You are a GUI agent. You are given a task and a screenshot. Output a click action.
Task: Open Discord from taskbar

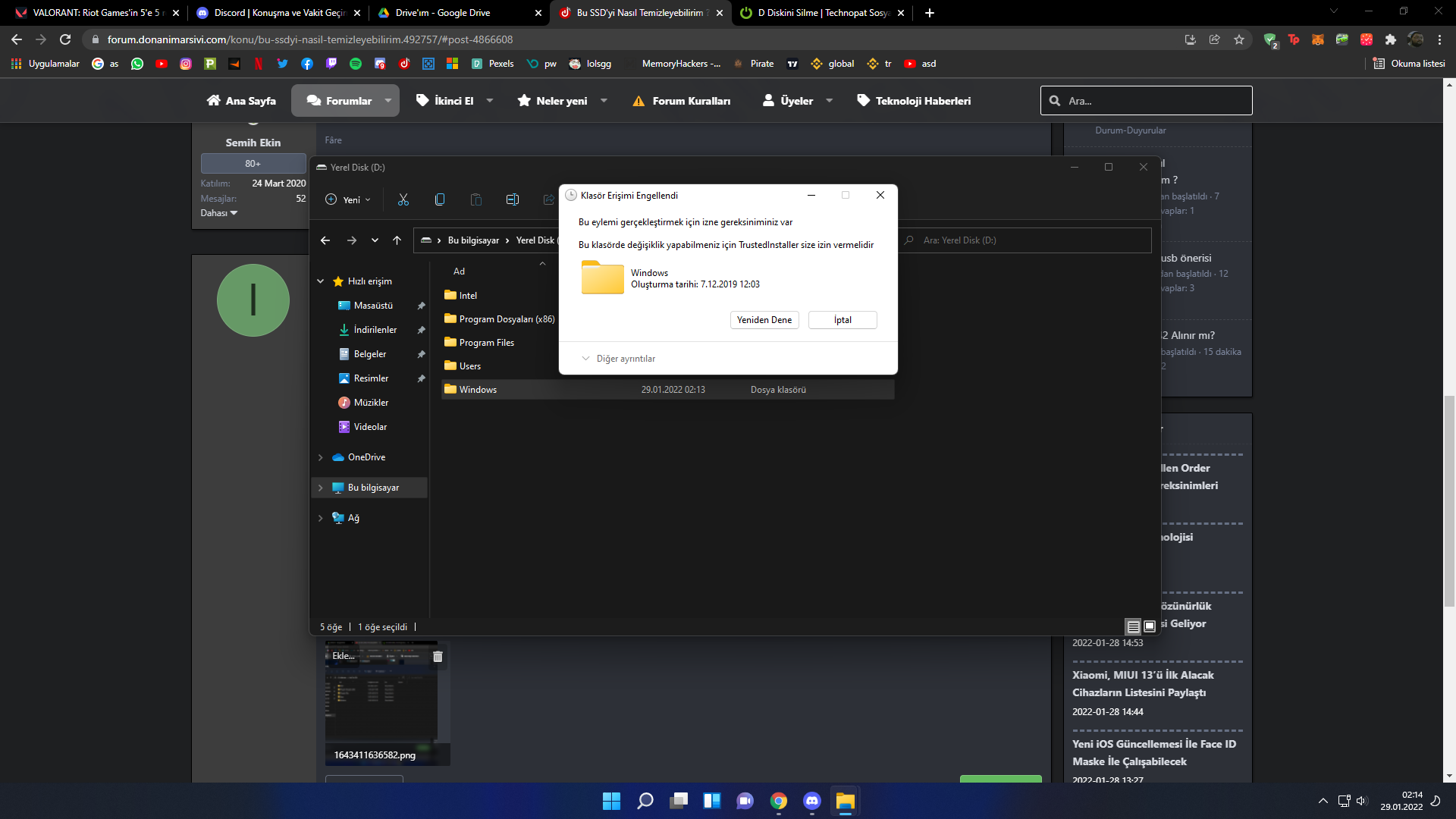click(x=812, y=801)
